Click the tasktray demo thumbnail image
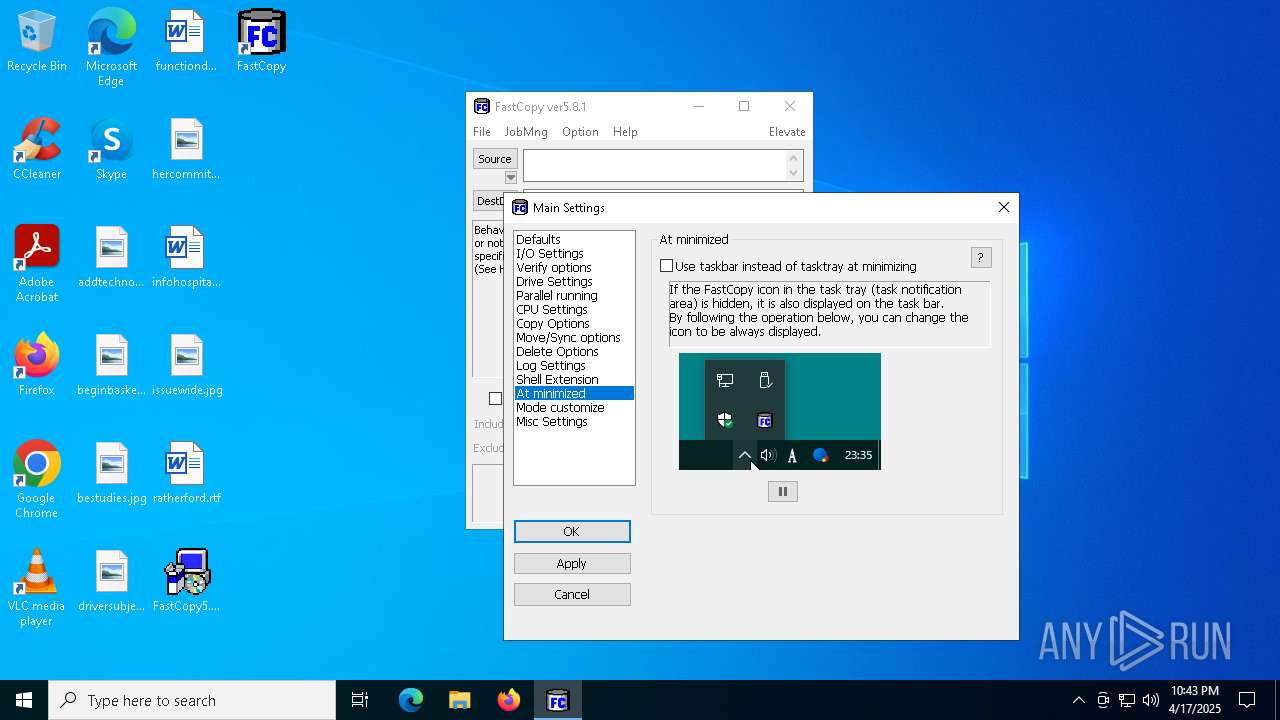 [780, 411]
